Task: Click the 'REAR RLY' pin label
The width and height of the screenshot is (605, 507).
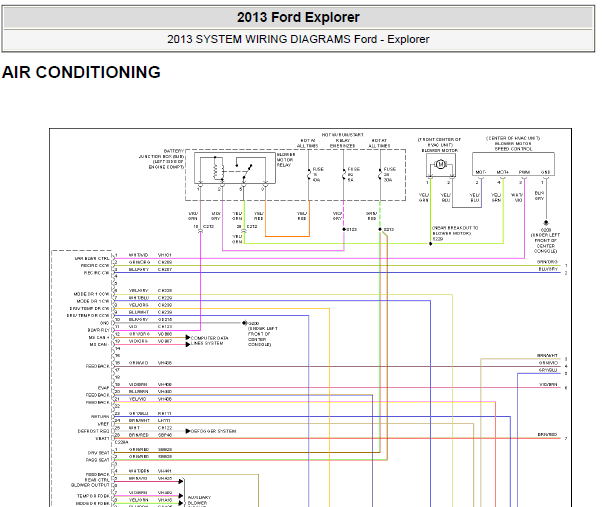Action: pyautogui.click(x=99, y=330)
